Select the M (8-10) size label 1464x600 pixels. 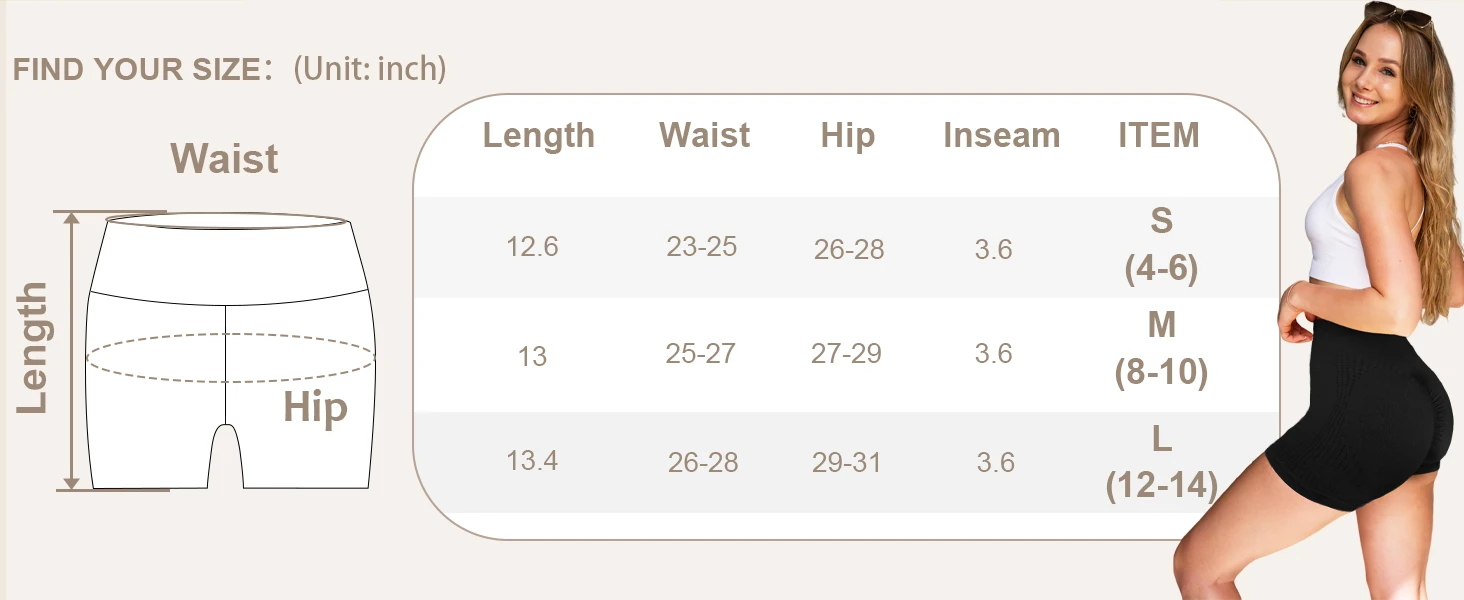[x=1161, y=350]
